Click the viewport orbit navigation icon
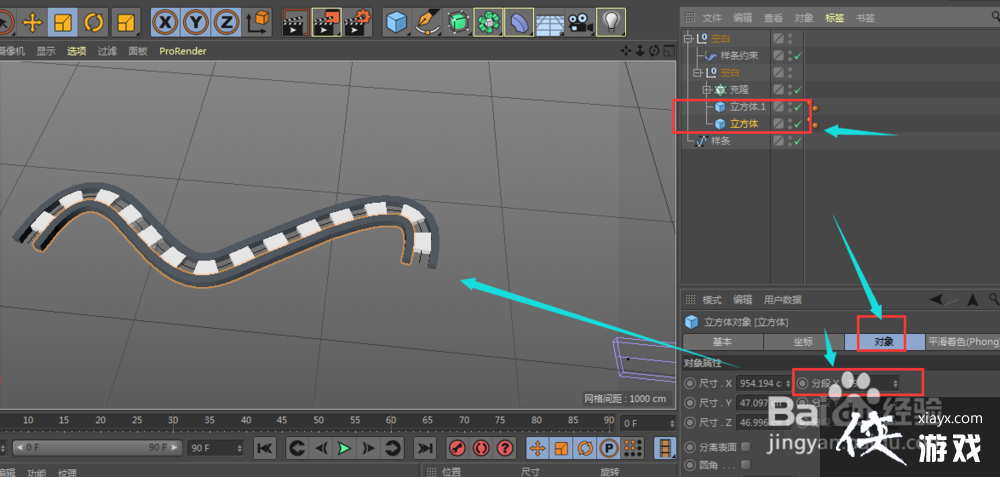This screenshot has height=477, width=1000. [654, 51]
